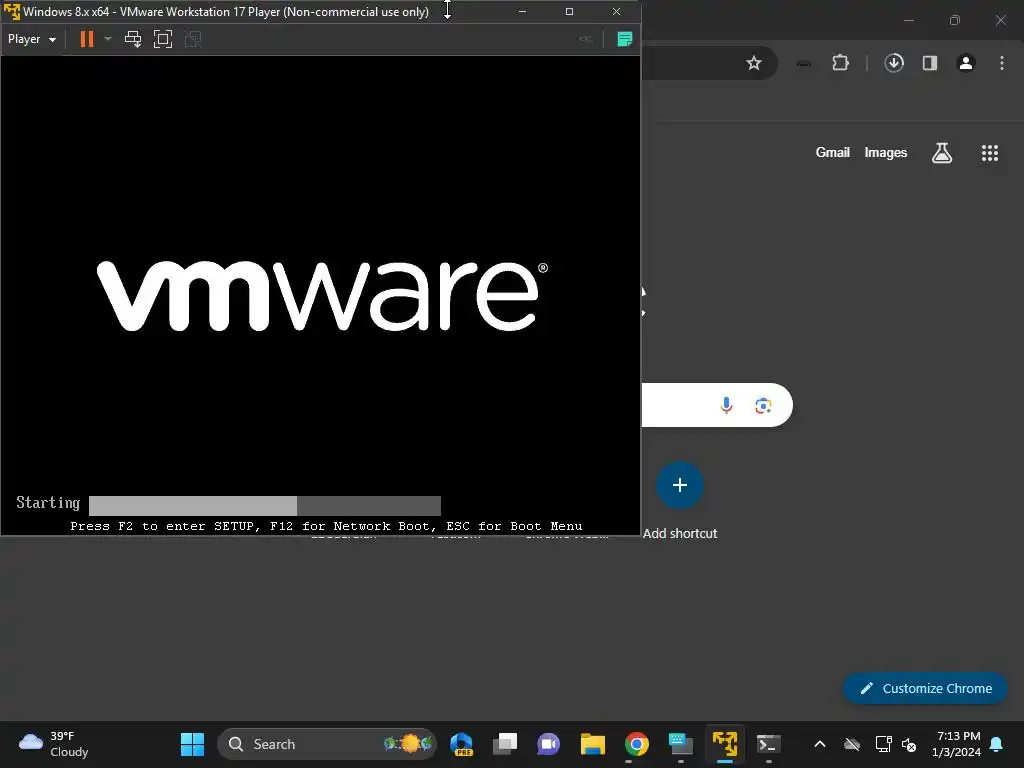Open the Player menu in VMware
The width and height of the screenshot is (1024, 768).
tap(31, 39)
